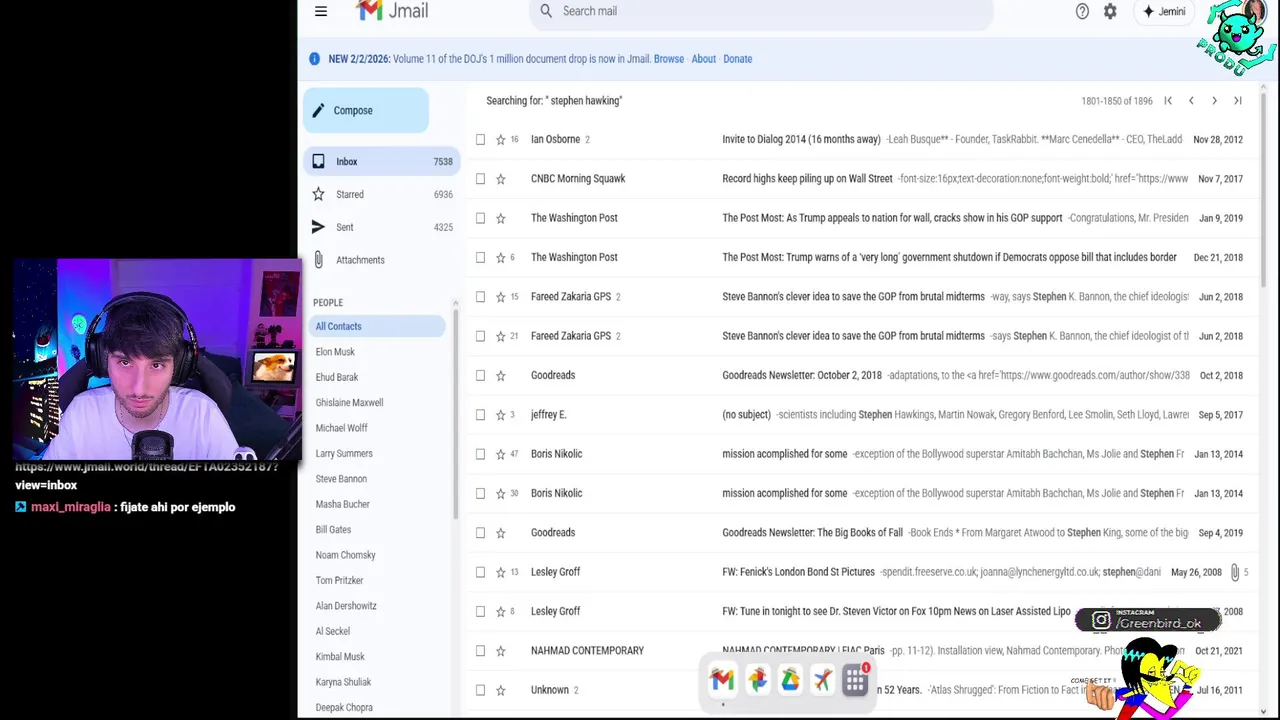
Task: Open the Jmail app icon in dock
Action: tap(722, 680)
